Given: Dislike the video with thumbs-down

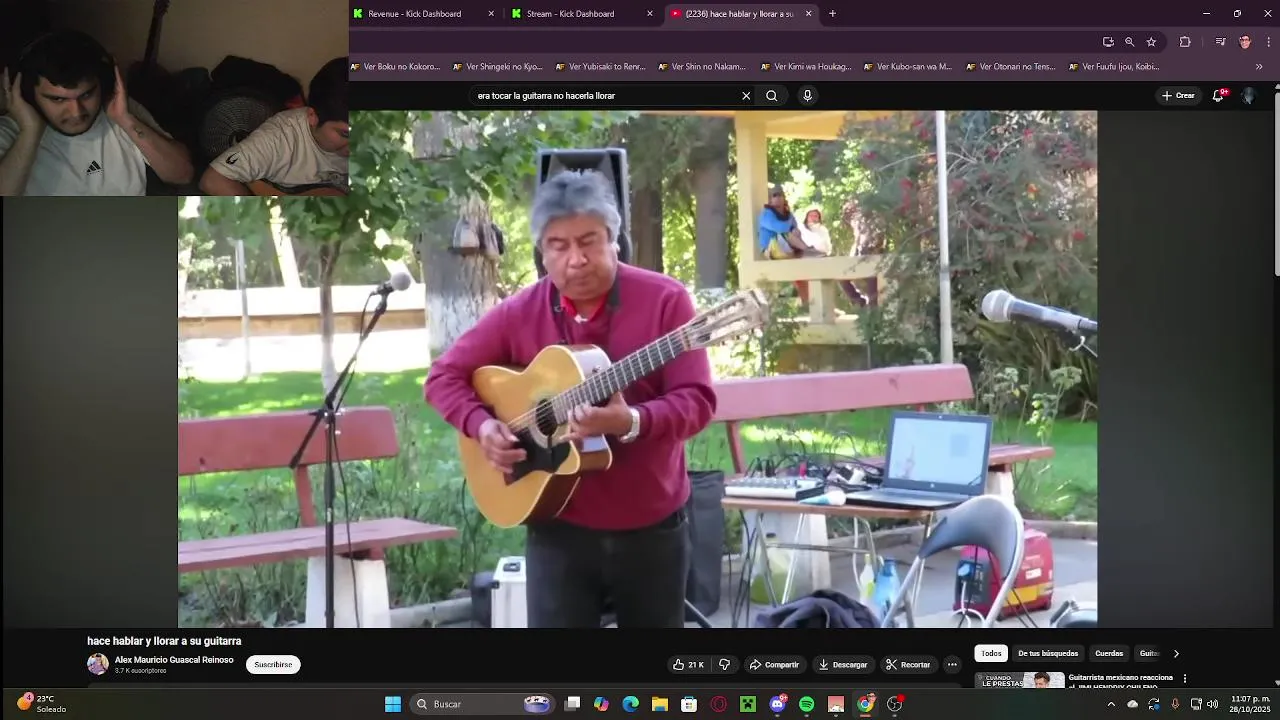Looking at the screenshot, I should point(725,664).
